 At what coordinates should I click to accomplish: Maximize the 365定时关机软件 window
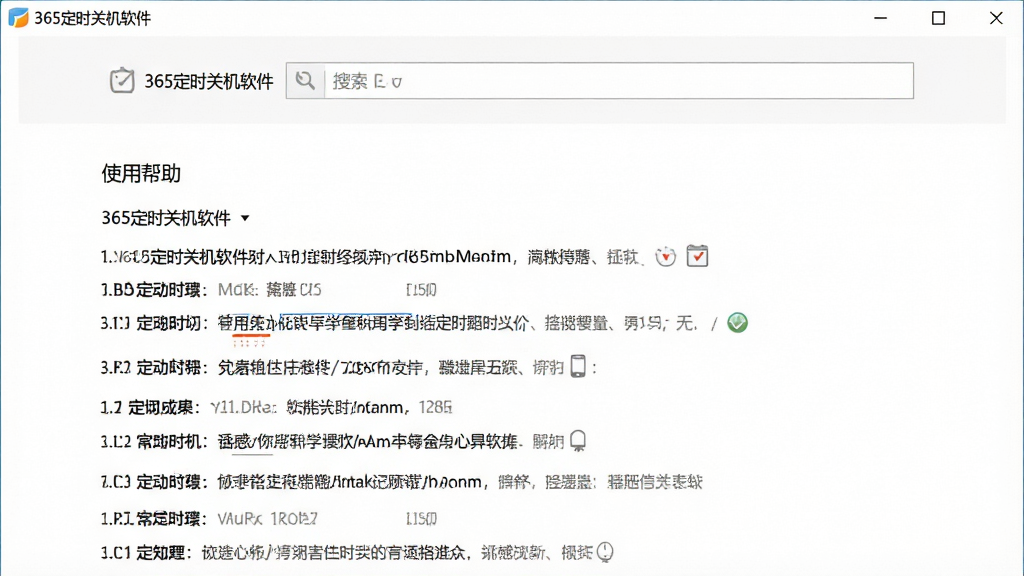(938, 18)
